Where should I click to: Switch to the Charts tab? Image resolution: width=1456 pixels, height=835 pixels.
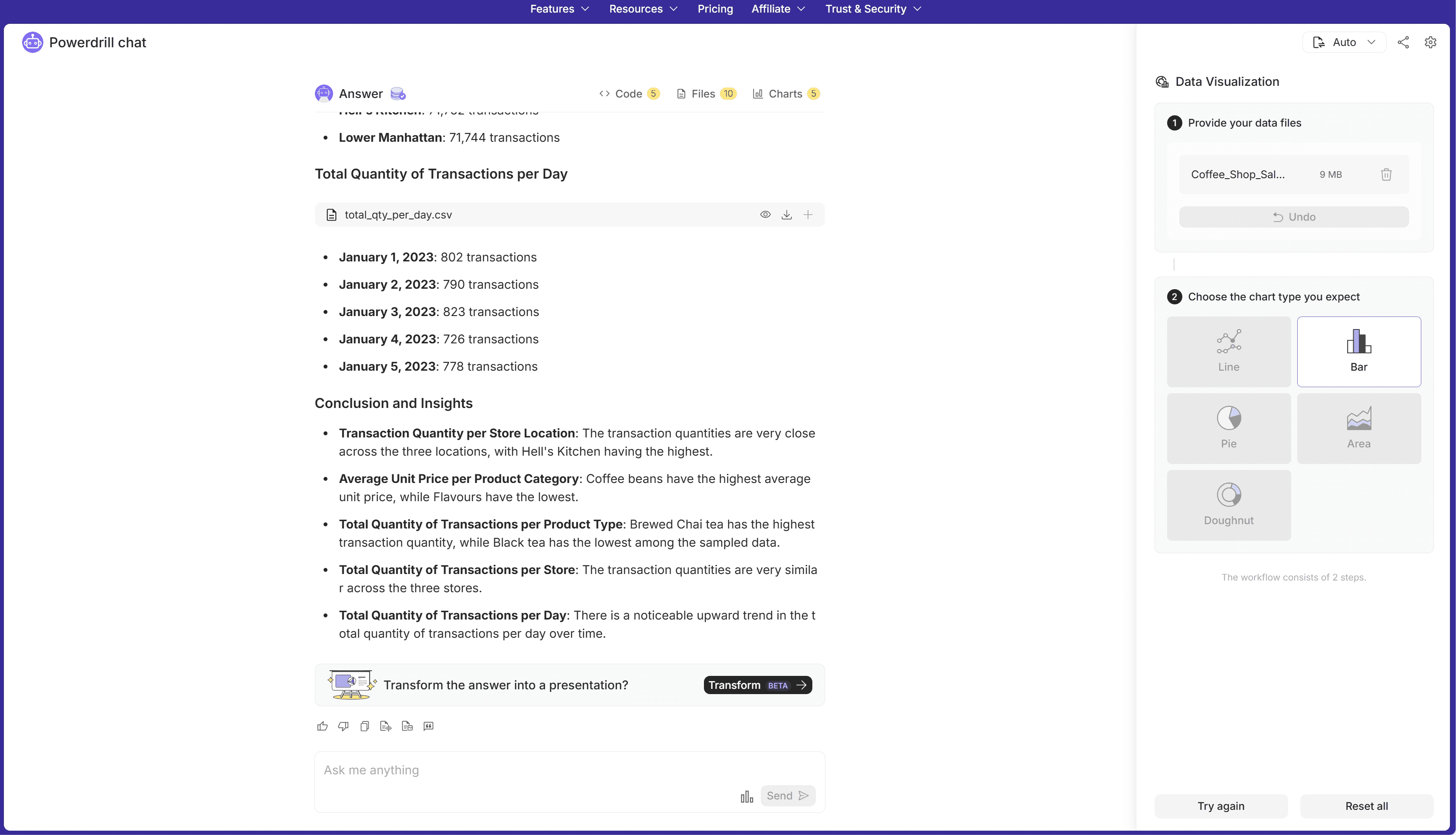pyautogui.click(x=786, y=94)
